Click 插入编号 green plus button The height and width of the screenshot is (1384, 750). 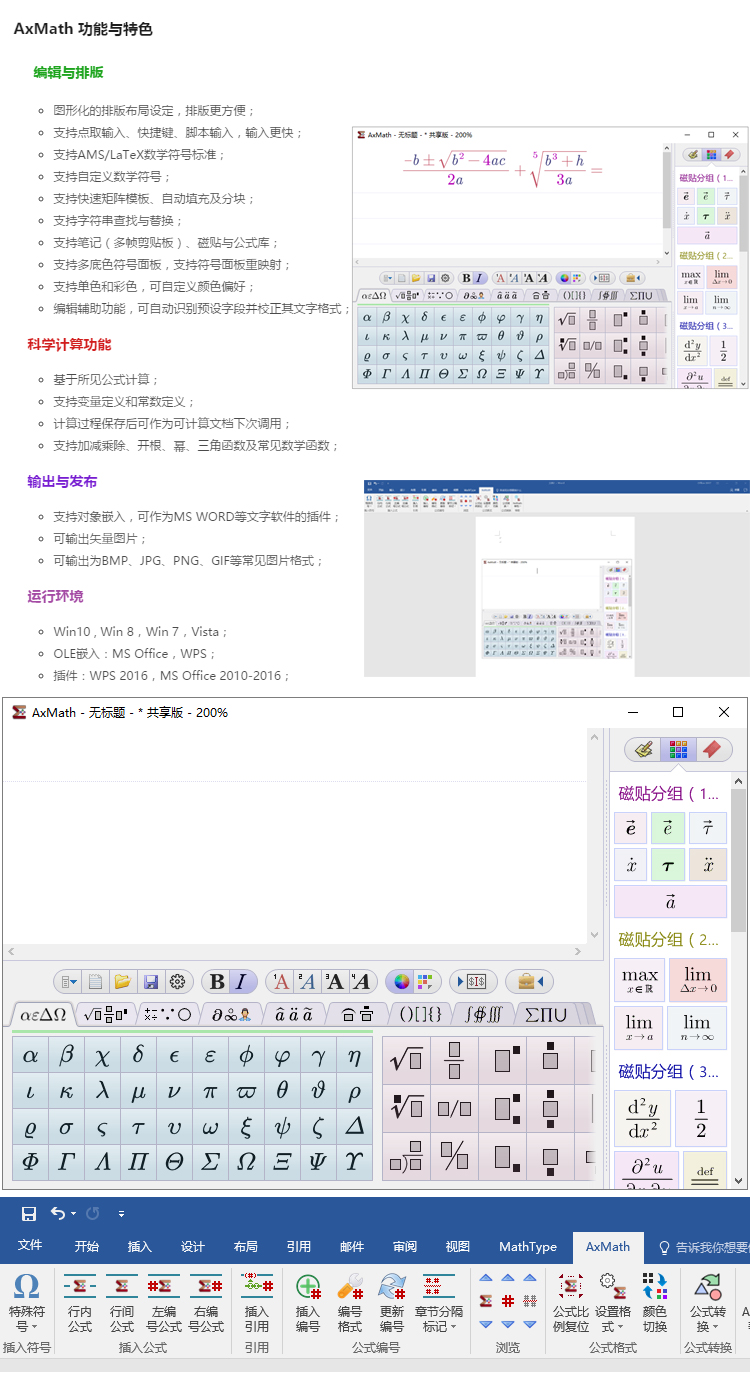(x=308, y=1303)
